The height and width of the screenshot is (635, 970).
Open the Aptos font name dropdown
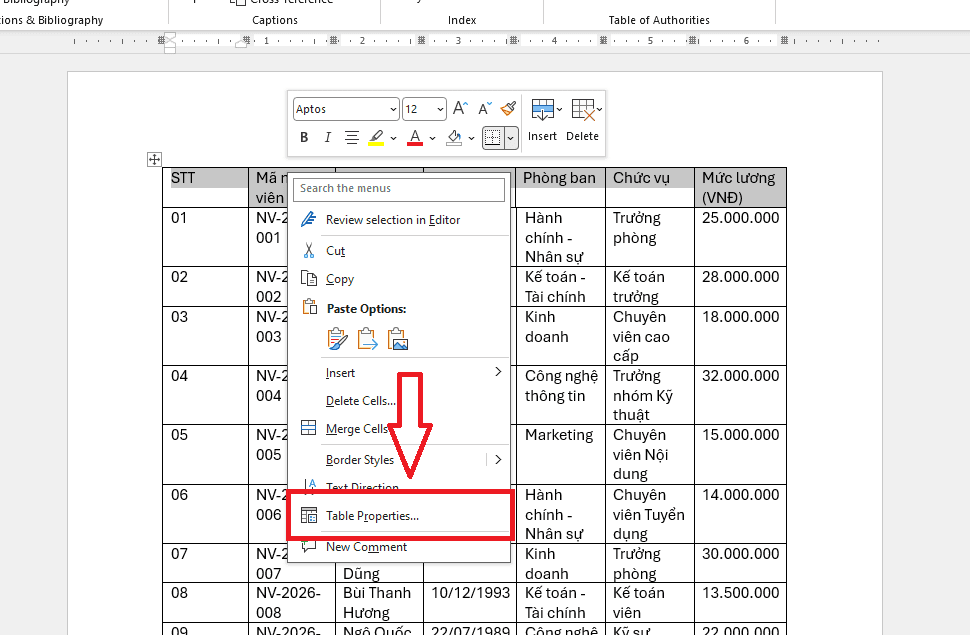(393, 110)
